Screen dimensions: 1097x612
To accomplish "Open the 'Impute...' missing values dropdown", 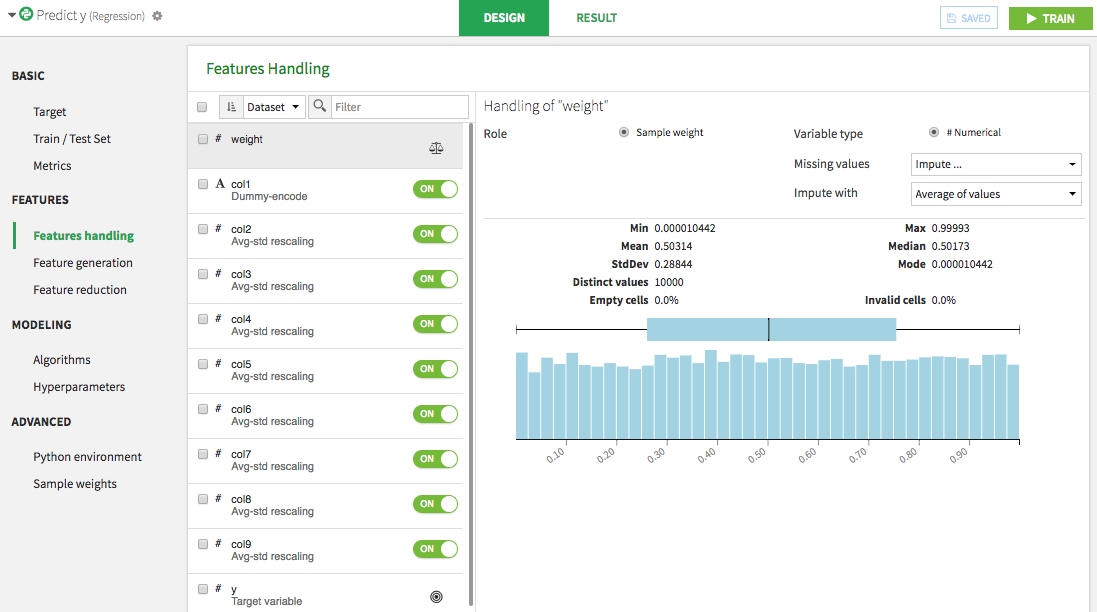I will pyautogui.click(x=995, y=164).
